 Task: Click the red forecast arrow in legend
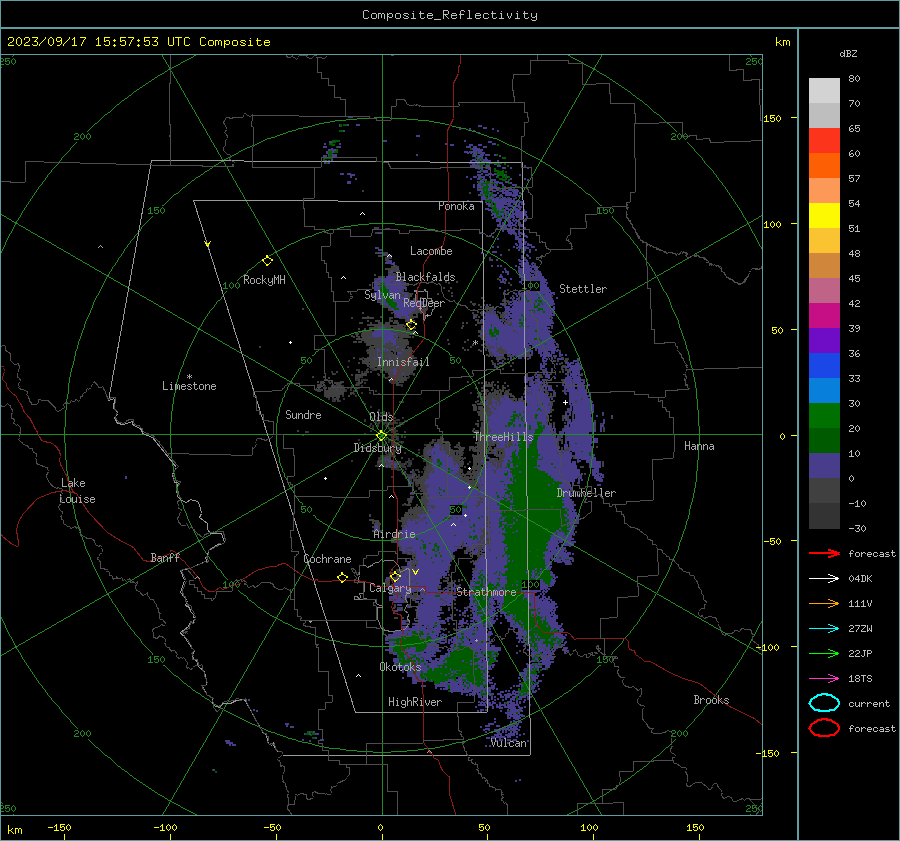tap(824, 553)
